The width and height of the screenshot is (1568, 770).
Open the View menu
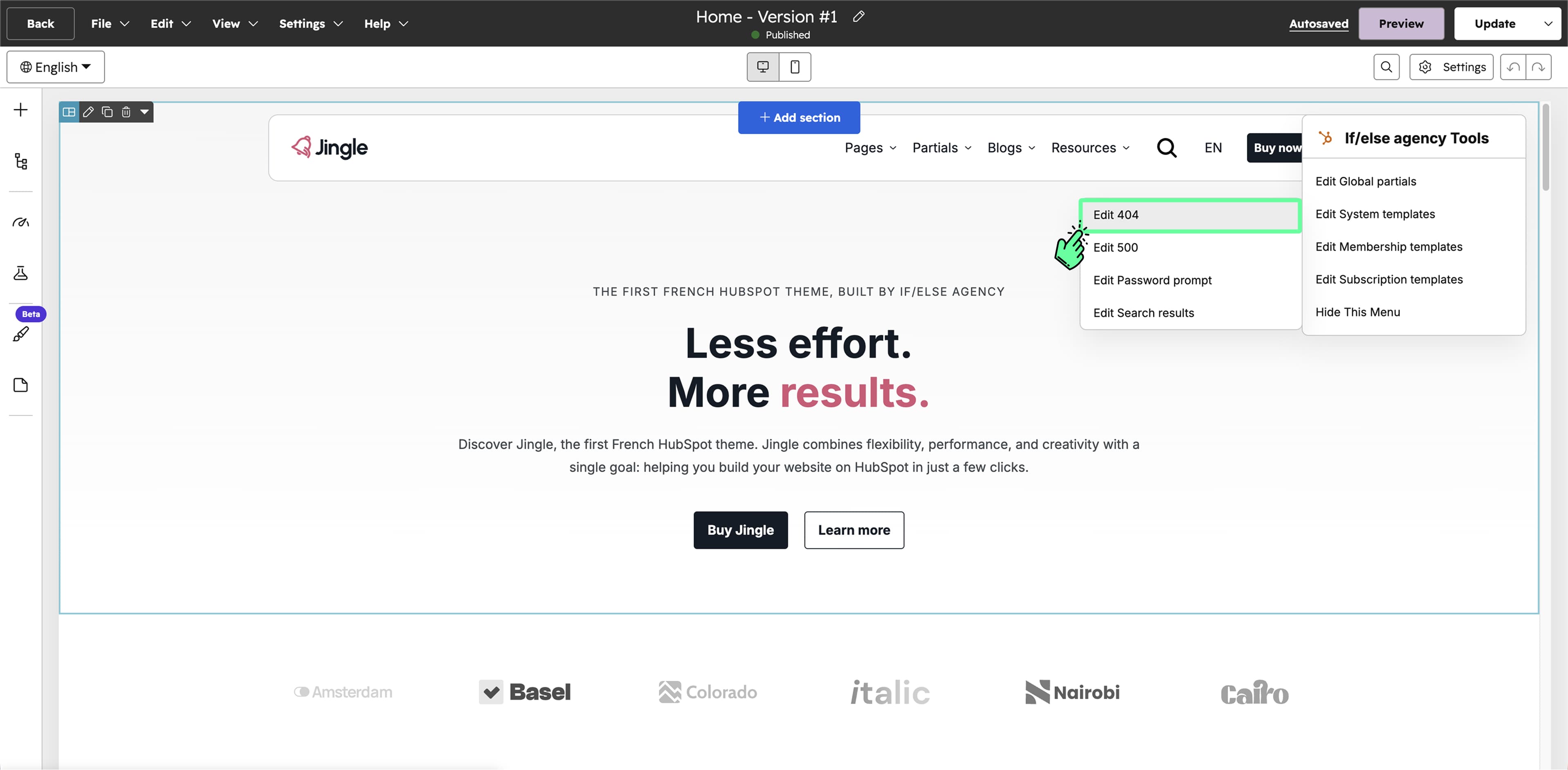(235, 24)
